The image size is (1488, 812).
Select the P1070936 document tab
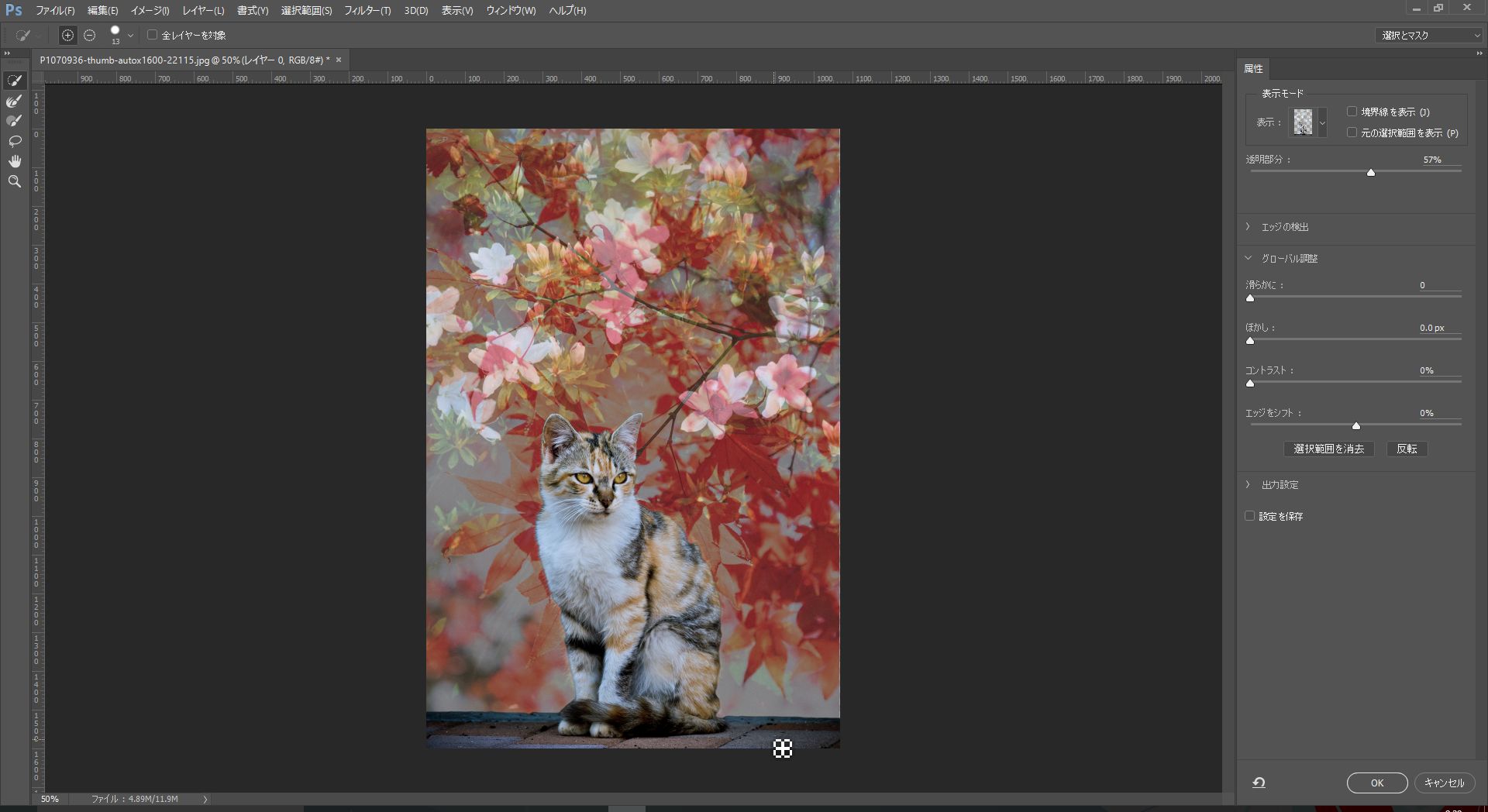[184, 60]
